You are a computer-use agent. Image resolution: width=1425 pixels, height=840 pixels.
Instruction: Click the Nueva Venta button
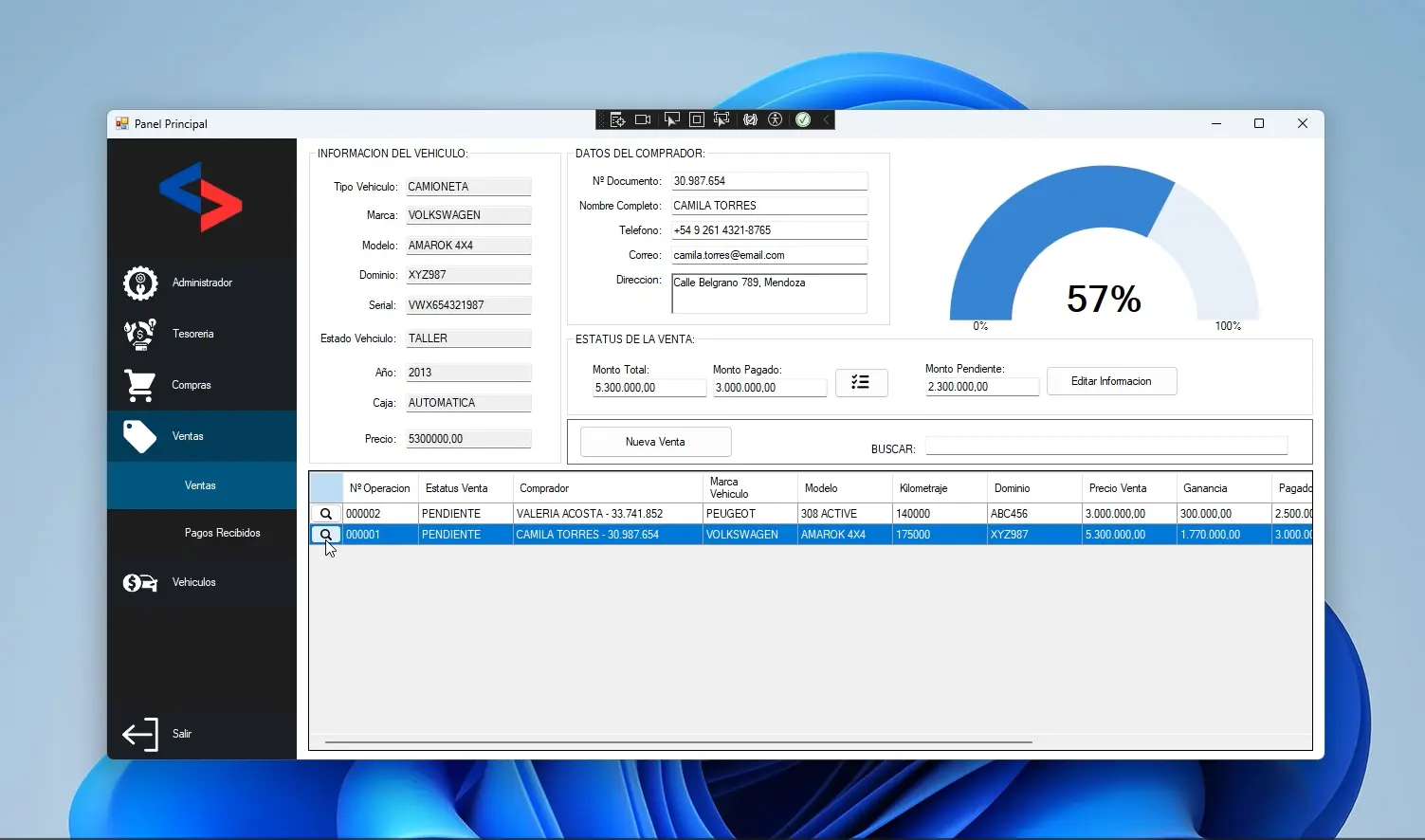coord(655,442)
